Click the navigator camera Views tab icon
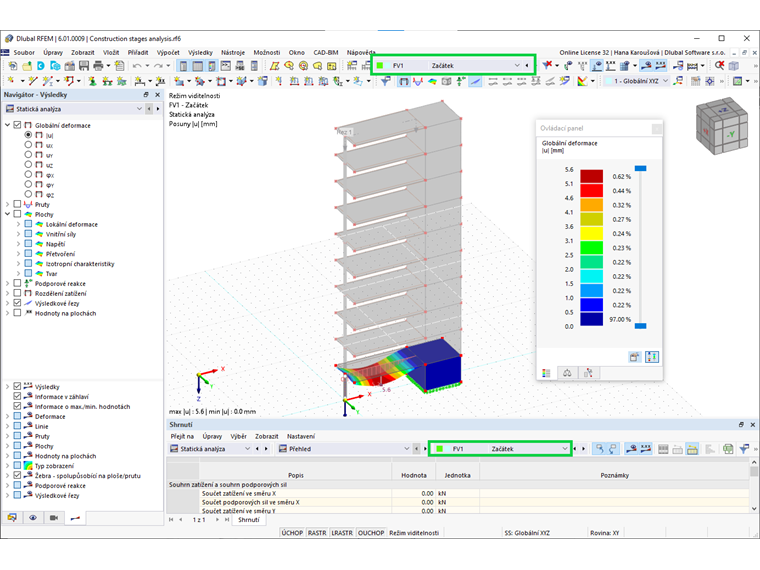The image size is (760, 570). pyautogui.click(x=54, y=518)
